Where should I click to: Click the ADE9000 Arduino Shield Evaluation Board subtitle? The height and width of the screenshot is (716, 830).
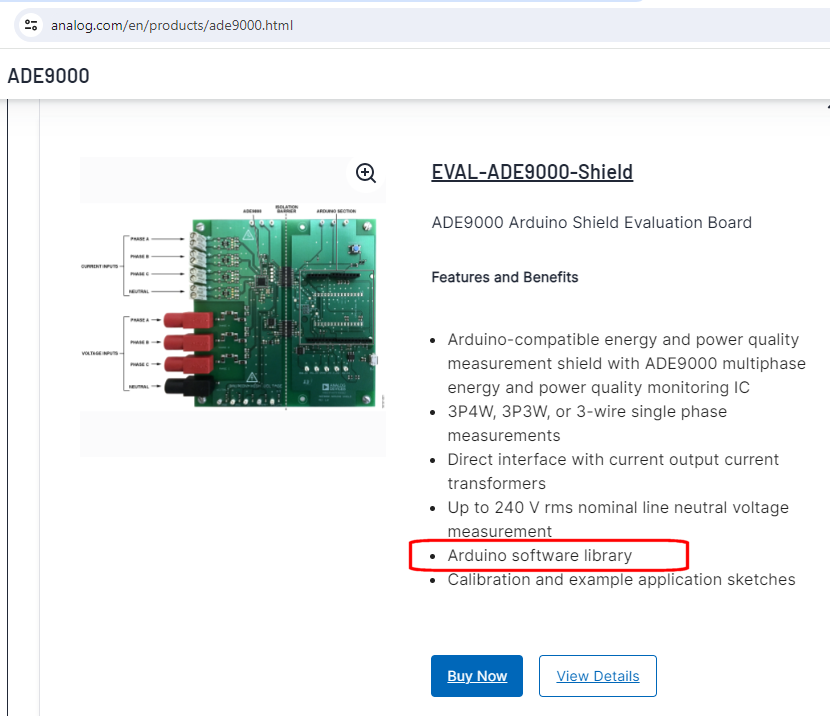tap(591, 222)
